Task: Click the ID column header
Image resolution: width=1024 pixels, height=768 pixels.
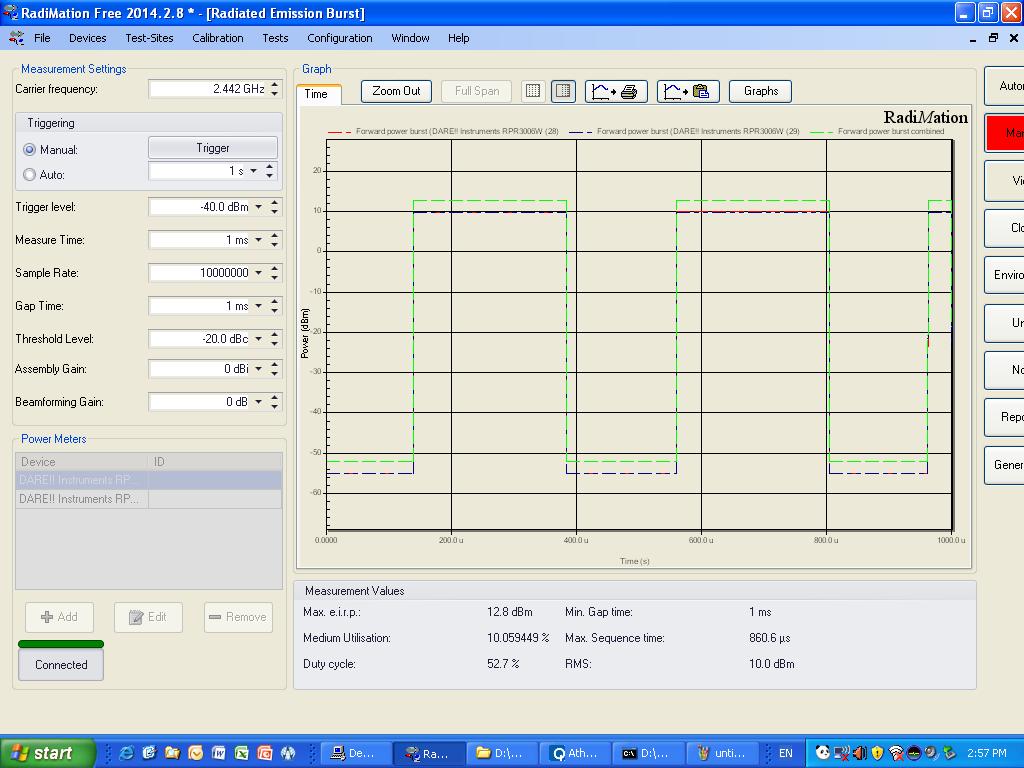Action: coord(216,462)
